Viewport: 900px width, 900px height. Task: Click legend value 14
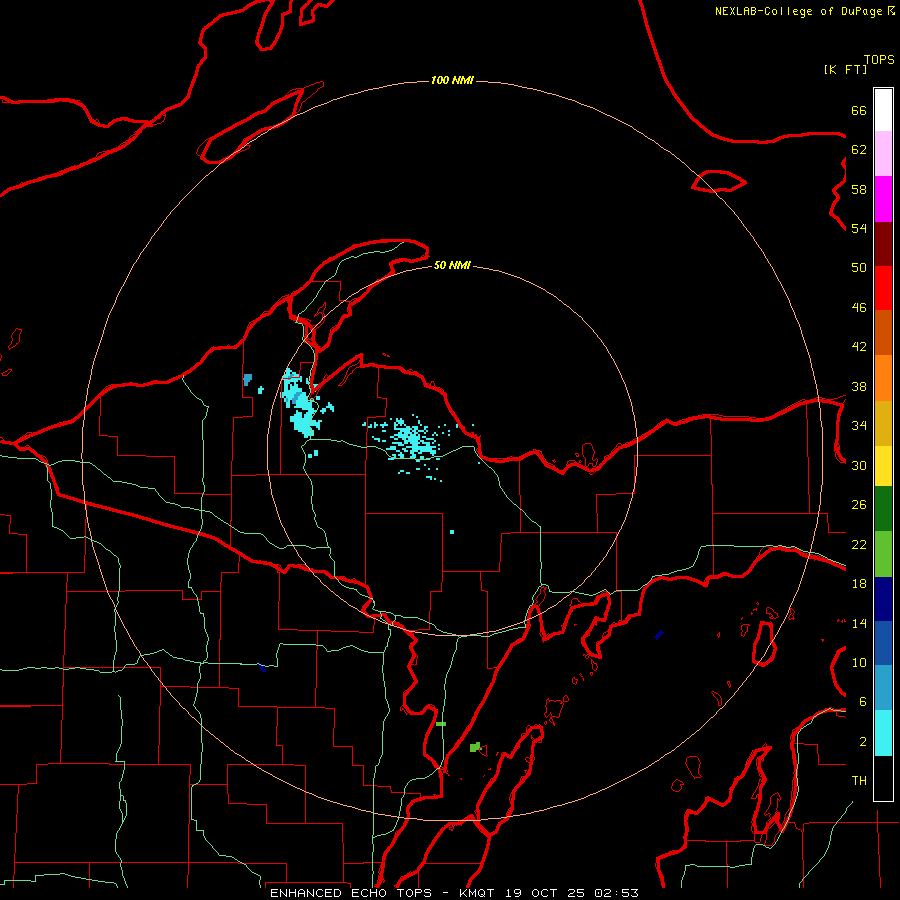pos(859,623)
